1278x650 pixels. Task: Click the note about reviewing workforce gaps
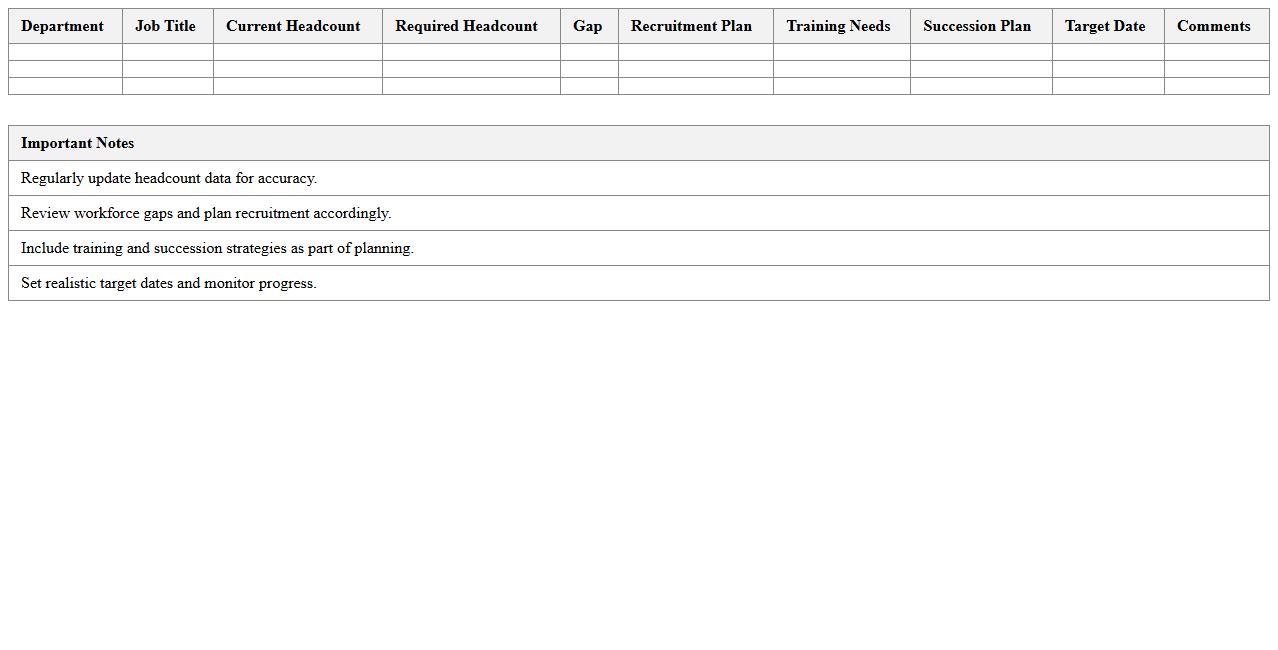point(206,213)
